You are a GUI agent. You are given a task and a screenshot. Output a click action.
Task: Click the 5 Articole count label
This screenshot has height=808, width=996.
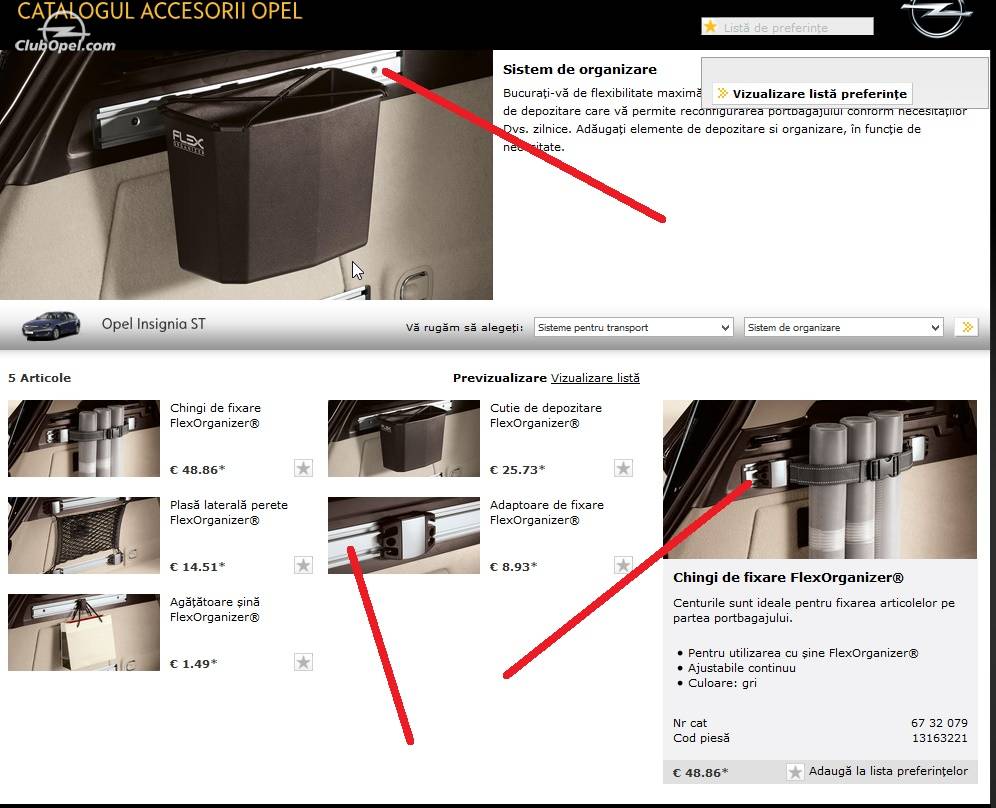tap(39, 378)
